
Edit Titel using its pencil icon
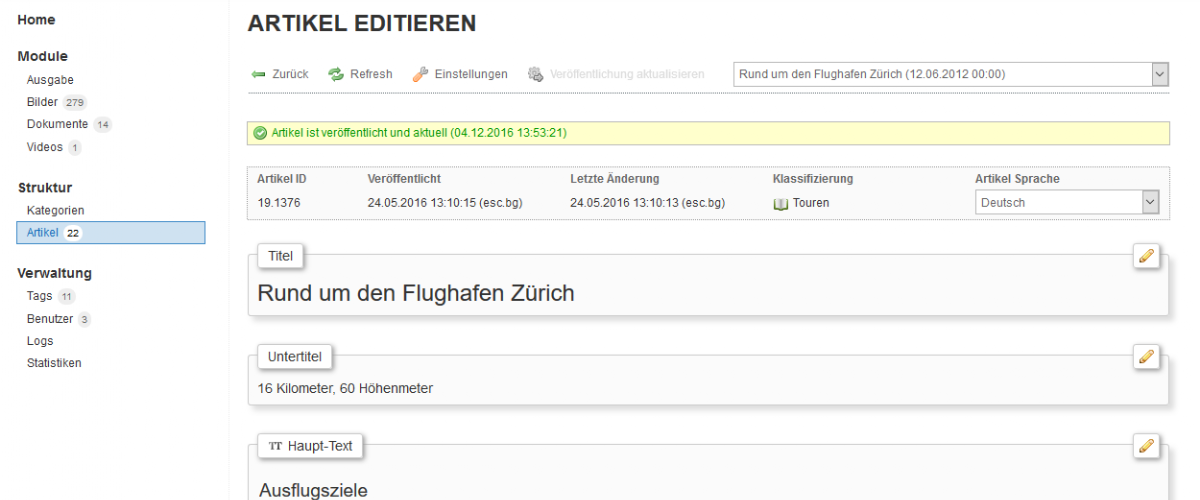click(x=1146, y=256)
